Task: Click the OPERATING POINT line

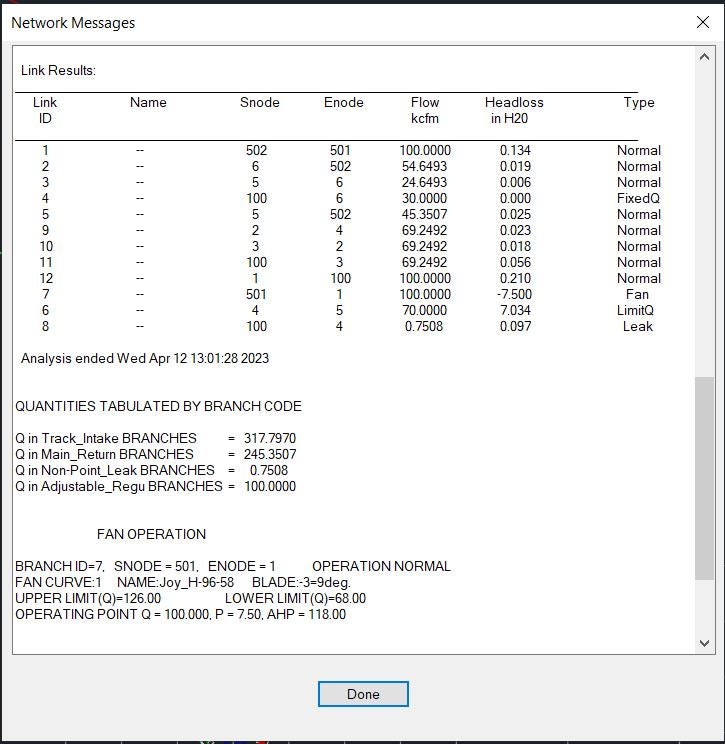Action: [181, 614]
